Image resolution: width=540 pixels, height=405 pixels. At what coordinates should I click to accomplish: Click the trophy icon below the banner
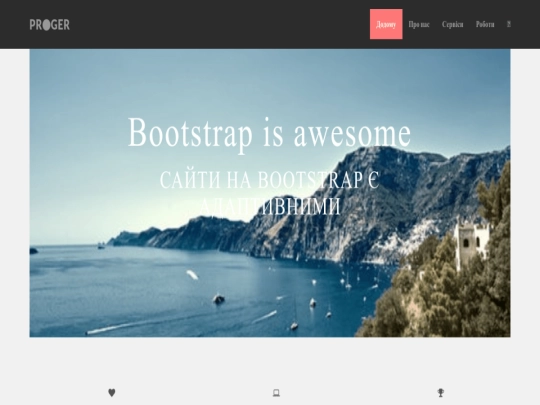[441, 393]
